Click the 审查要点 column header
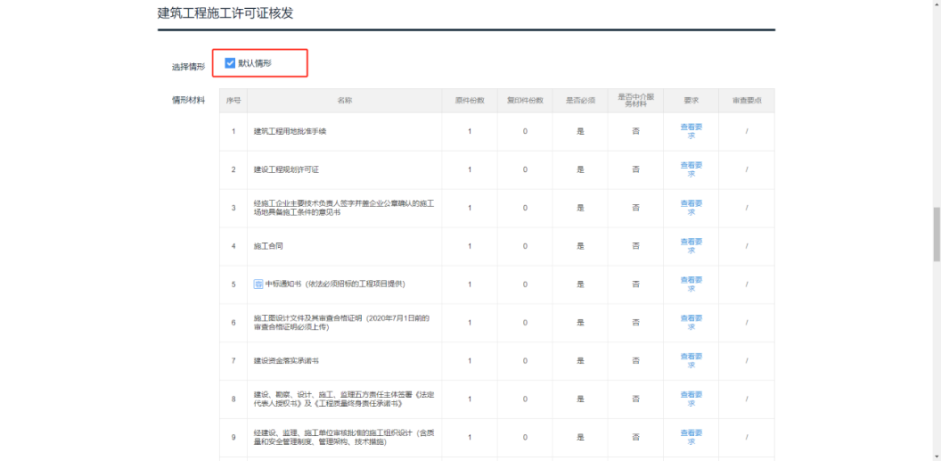Viewport: 941px width, 461px height. tap(746, 100)
